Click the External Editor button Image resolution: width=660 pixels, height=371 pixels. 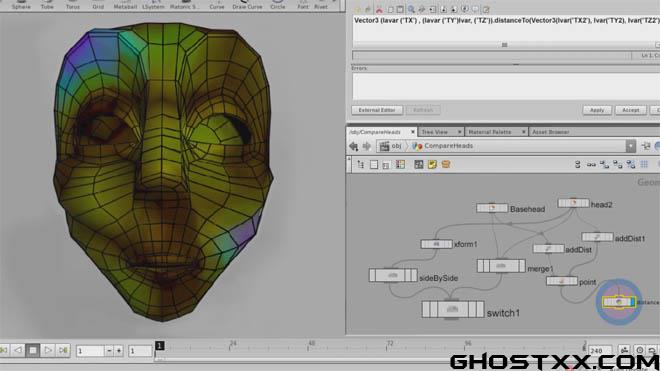tap(377, 110)
